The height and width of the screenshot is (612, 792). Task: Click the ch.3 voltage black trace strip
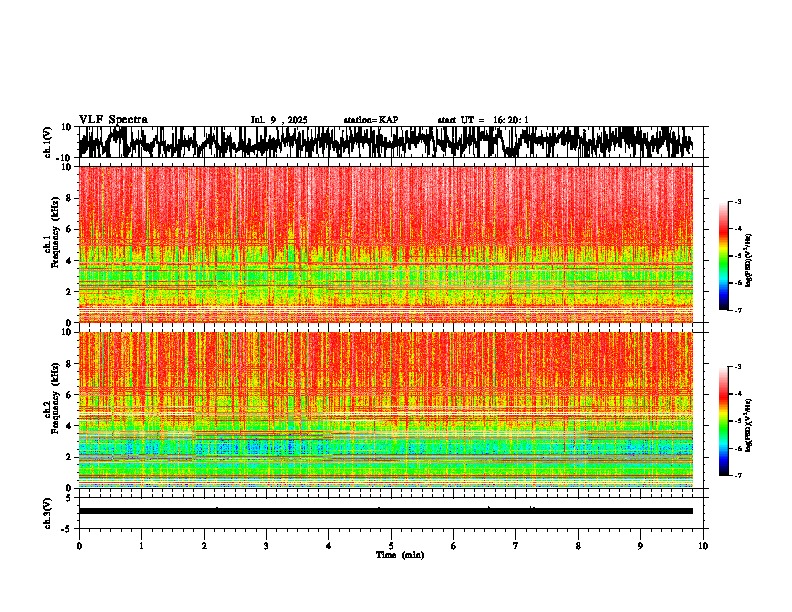pyautogui.click(x=386, y=511)
